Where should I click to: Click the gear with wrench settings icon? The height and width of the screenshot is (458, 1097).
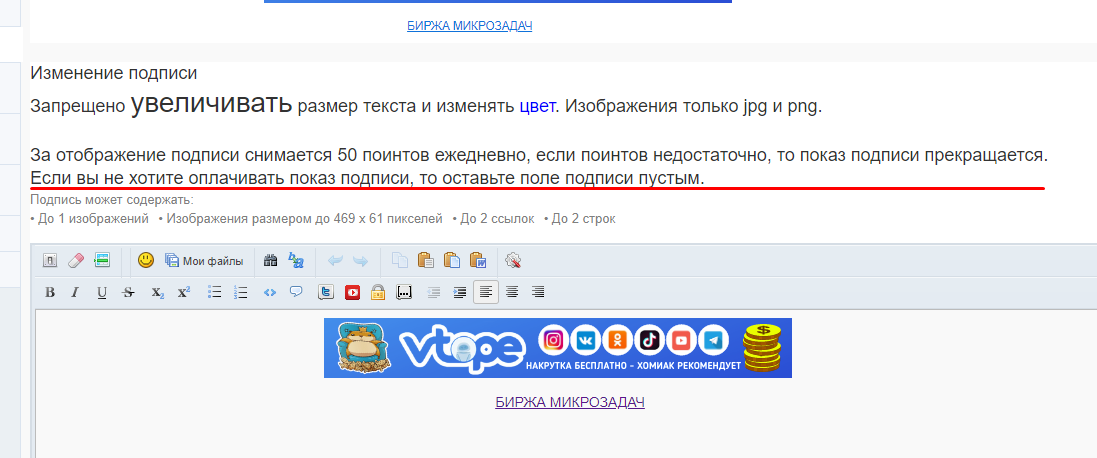(514, 261)
